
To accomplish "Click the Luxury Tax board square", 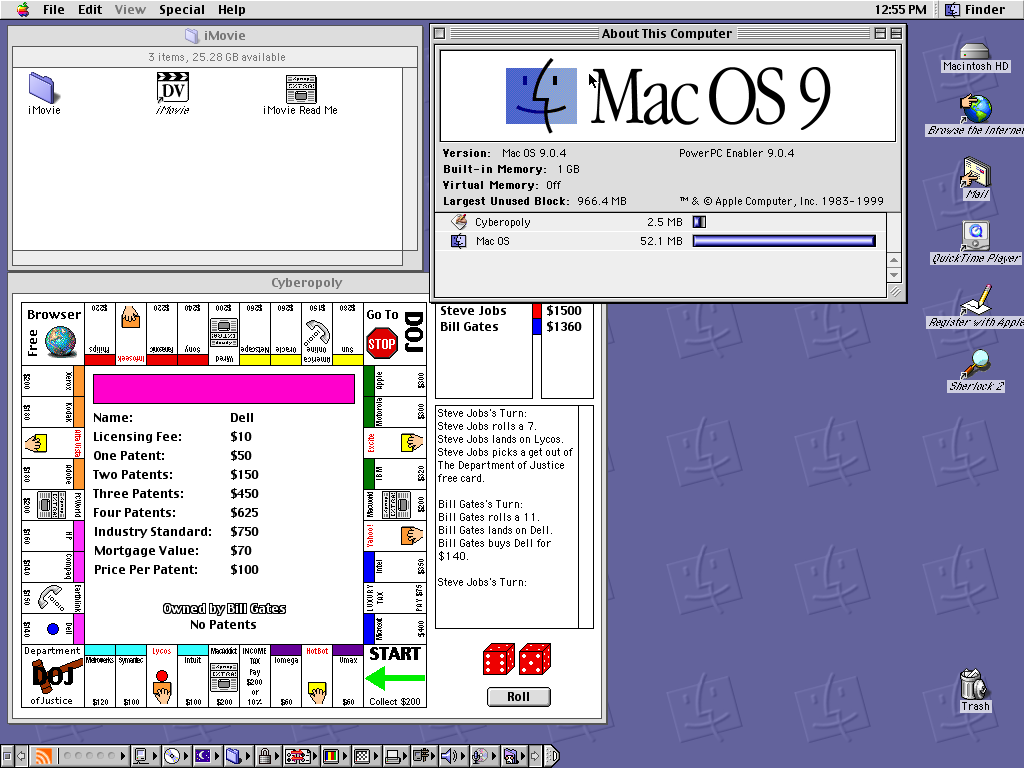I will pos(395,598).
